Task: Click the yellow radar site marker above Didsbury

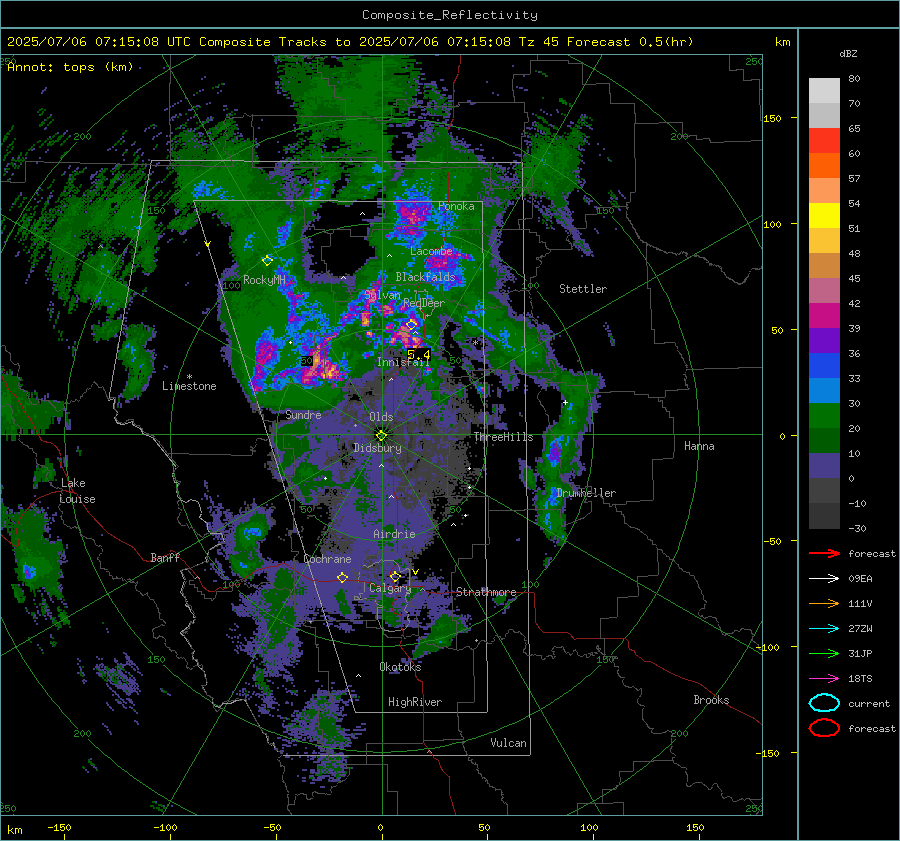Action: [381, 436]
